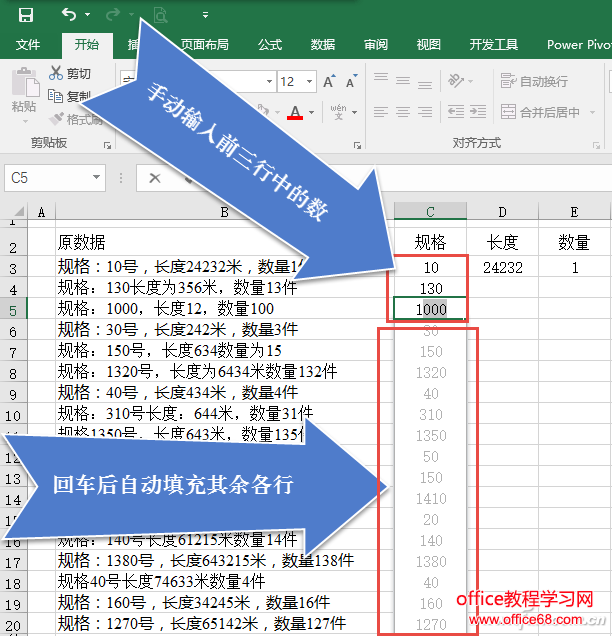Viewport: 612px width, 636px height.
Task: Apply red font color A button
Action: pos(295,112)
